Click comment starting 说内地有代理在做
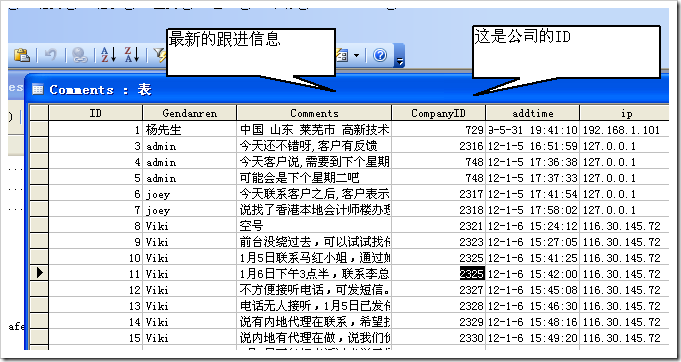 314,338
